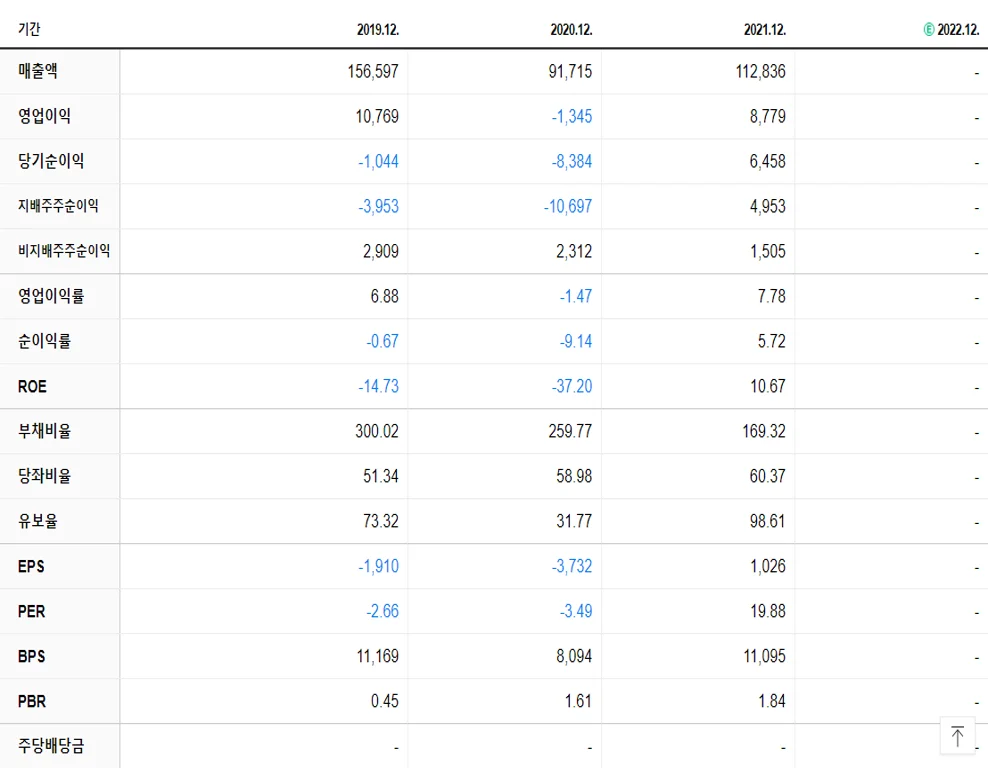Click ROE value -14.73
Image resolution: width=988 pixels, height=768 pixels.
[x=378, y=386]
